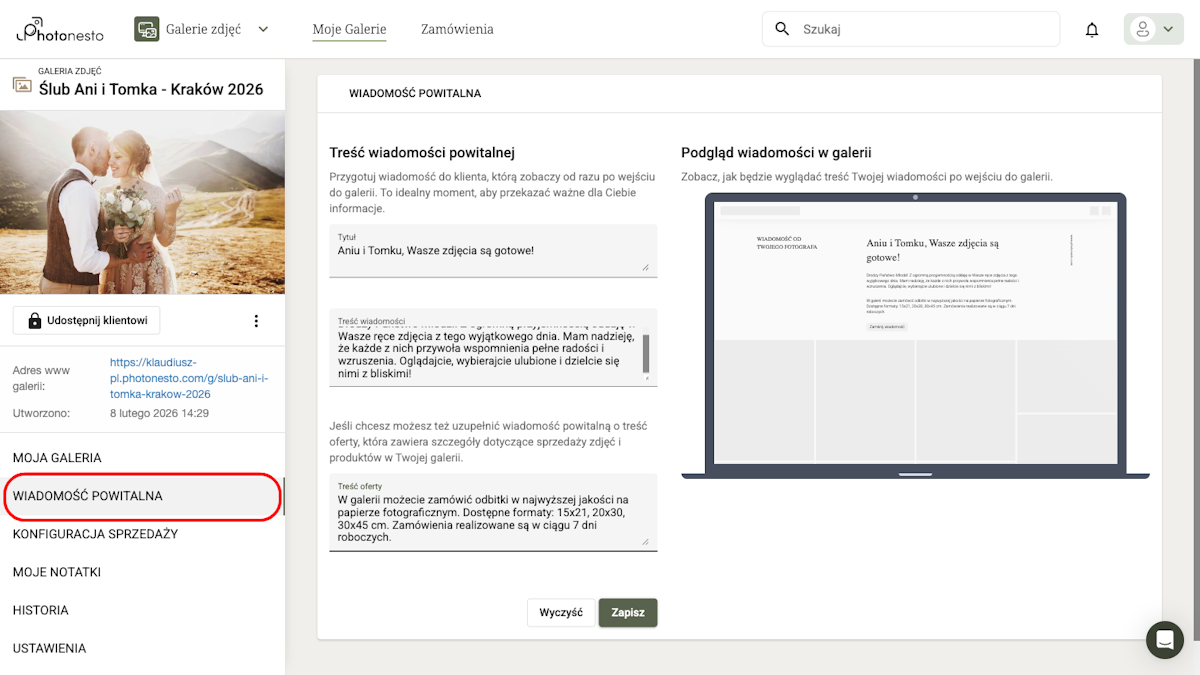Screen dimensions: 1200x675
Task: Switch to the Moje Galerie tab
Action: 349,29
